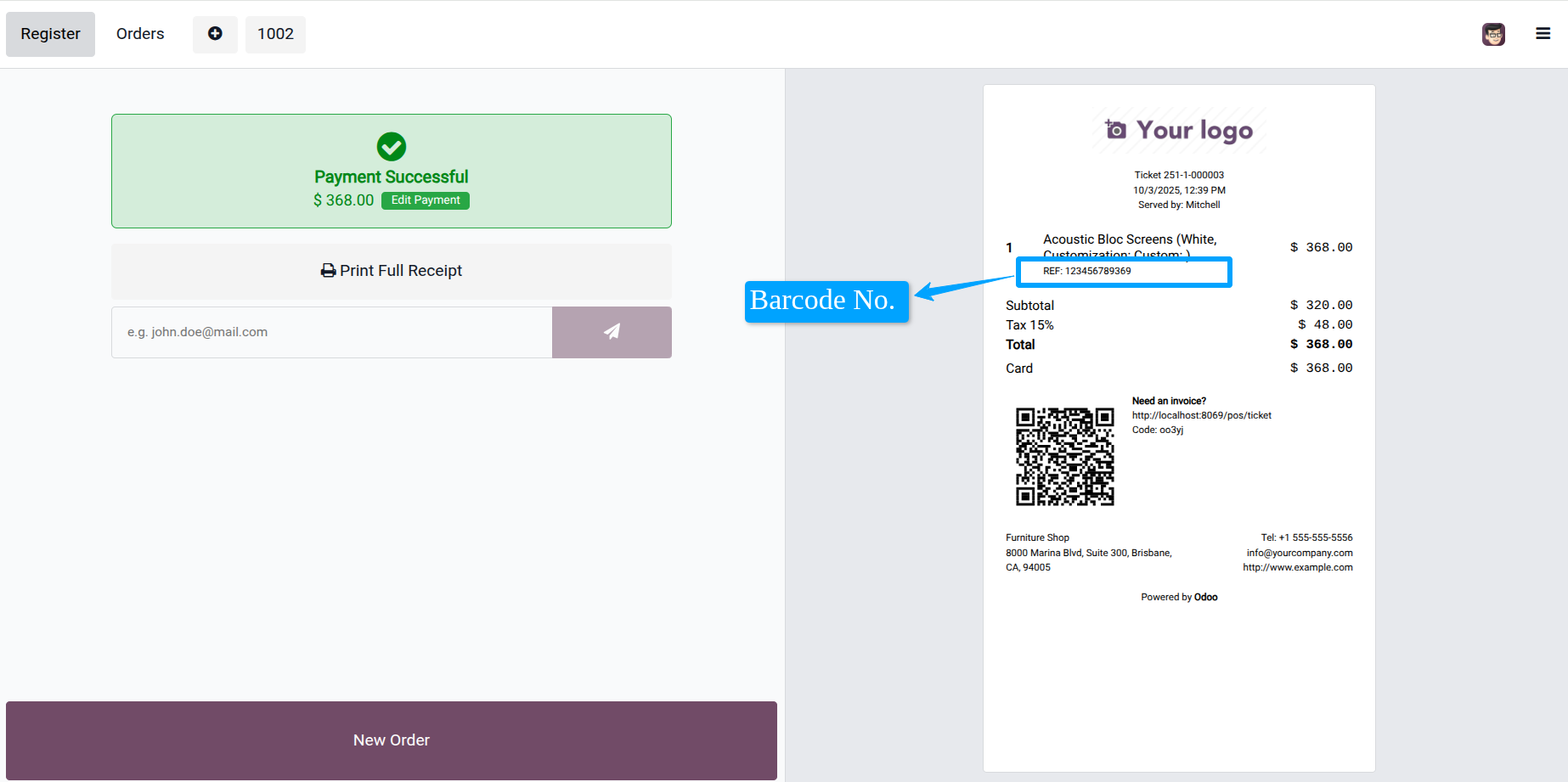
Task: Click Print Full Receipt
Action: point(392,271)
